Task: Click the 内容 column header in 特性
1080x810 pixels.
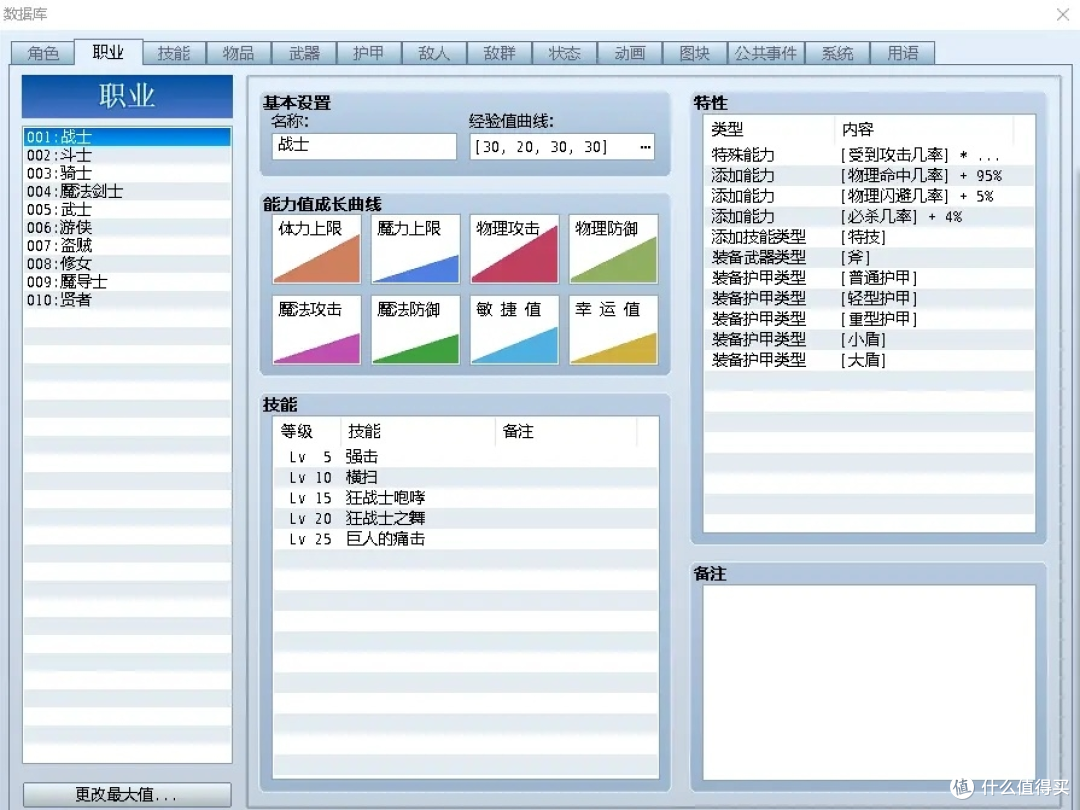Action: point(924,129)
